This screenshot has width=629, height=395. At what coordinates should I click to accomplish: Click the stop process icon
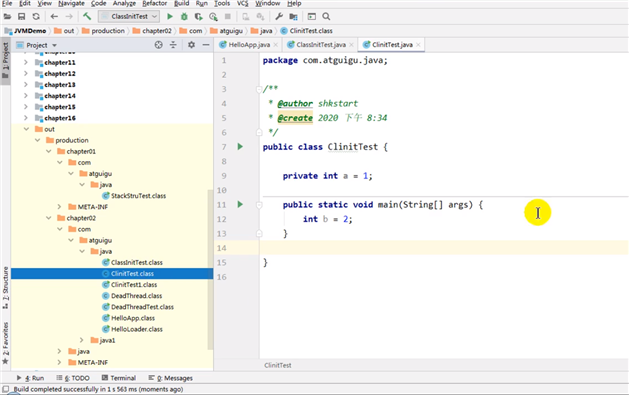227,16
